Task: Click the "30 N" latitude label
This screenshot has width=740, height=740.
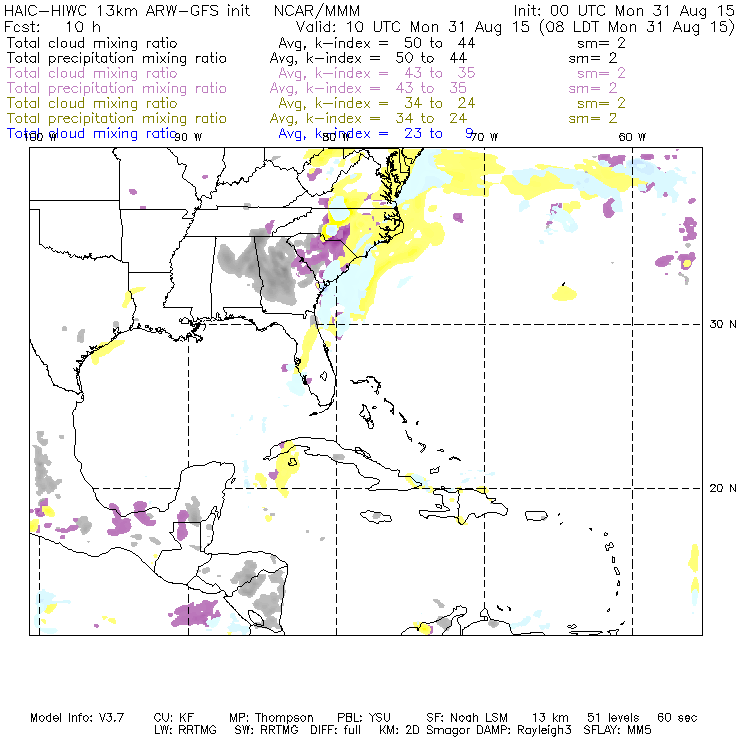Action: (723, 324)
